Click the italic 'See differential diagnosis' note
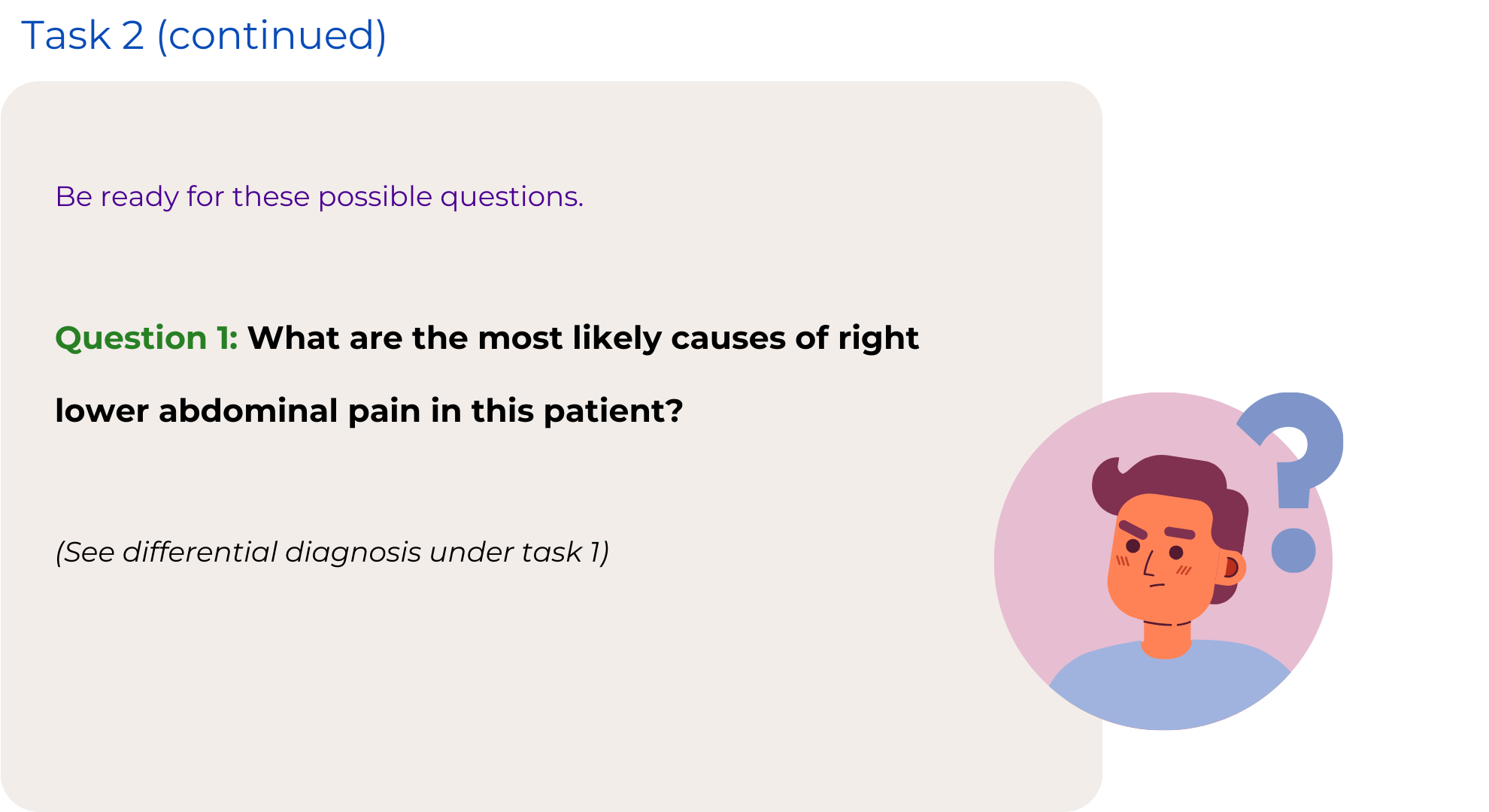The height and width of the screenshot is (812, 1489). pyautogui.click(x=331, y=553)
